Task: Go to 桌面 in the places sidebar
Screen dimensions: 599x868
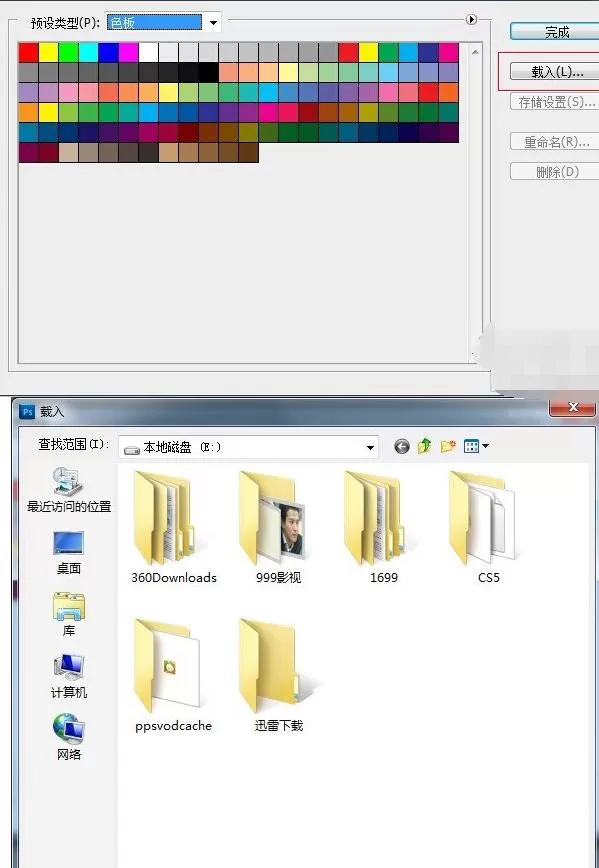Action: (x=69, y=552)
